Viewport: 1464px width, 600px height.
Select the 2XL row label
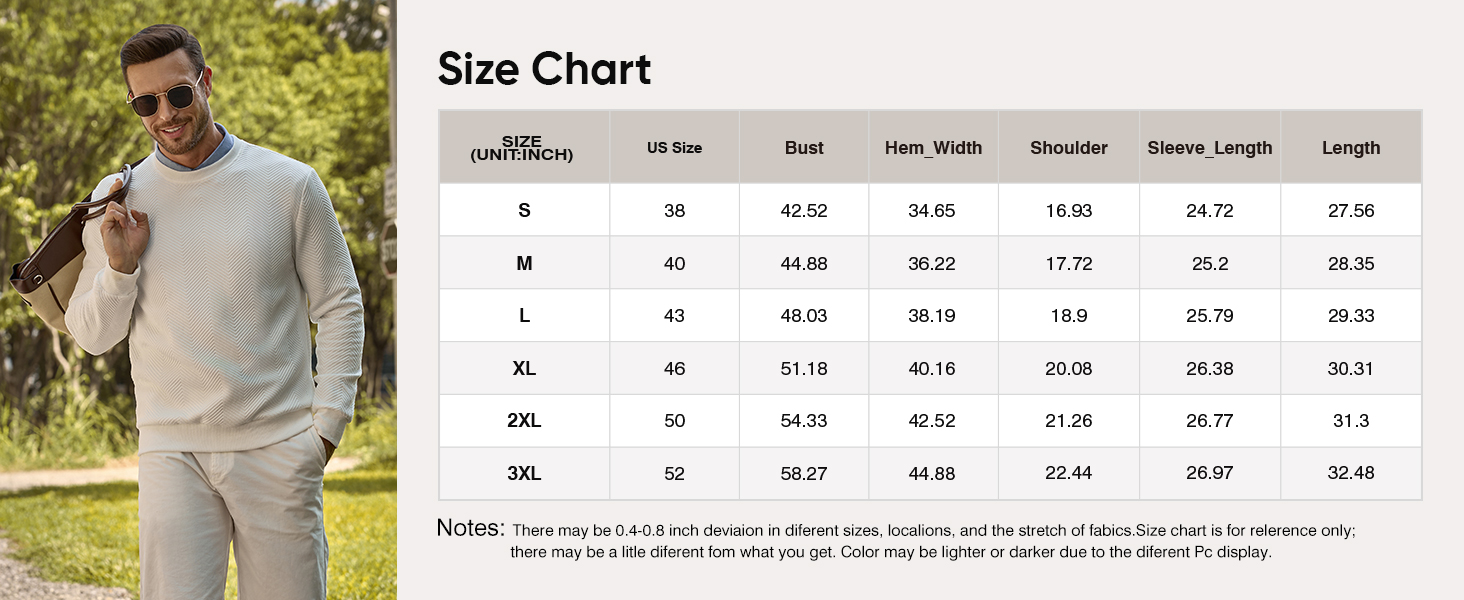pyautogui.click(x=524, y=421)
